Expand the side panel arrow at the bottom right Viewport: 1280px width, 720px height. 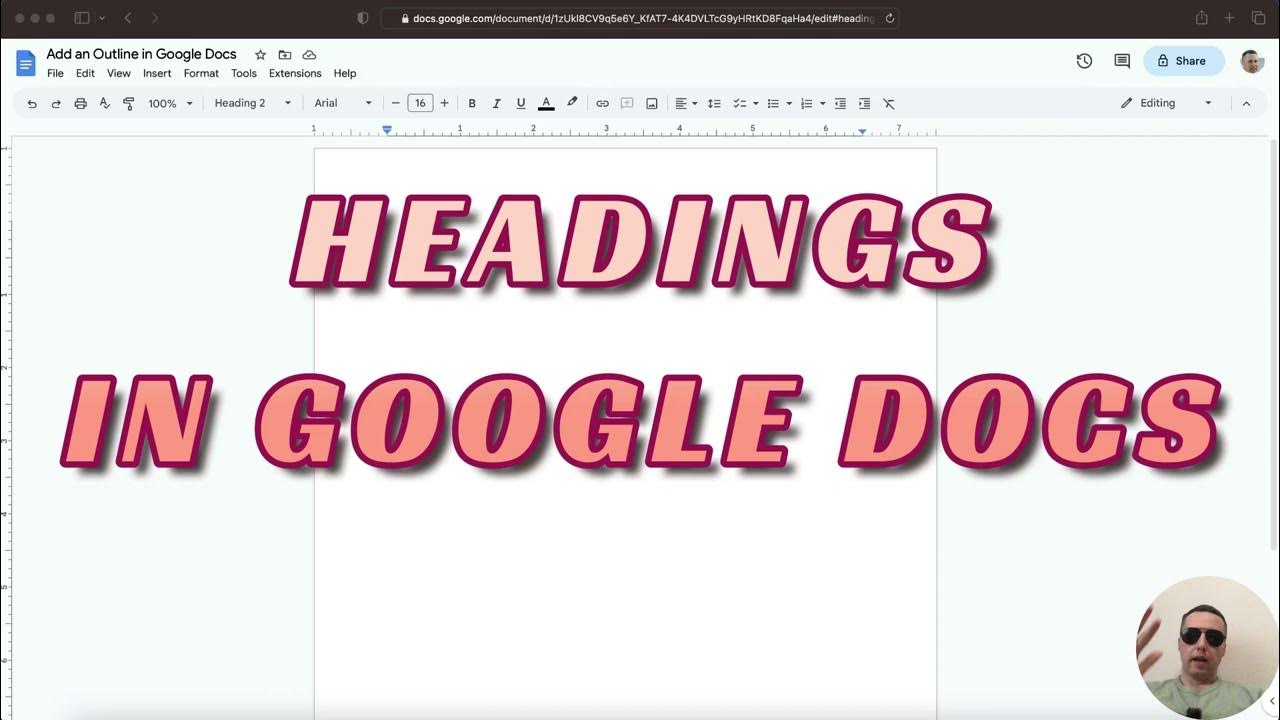click(1271, 701)
